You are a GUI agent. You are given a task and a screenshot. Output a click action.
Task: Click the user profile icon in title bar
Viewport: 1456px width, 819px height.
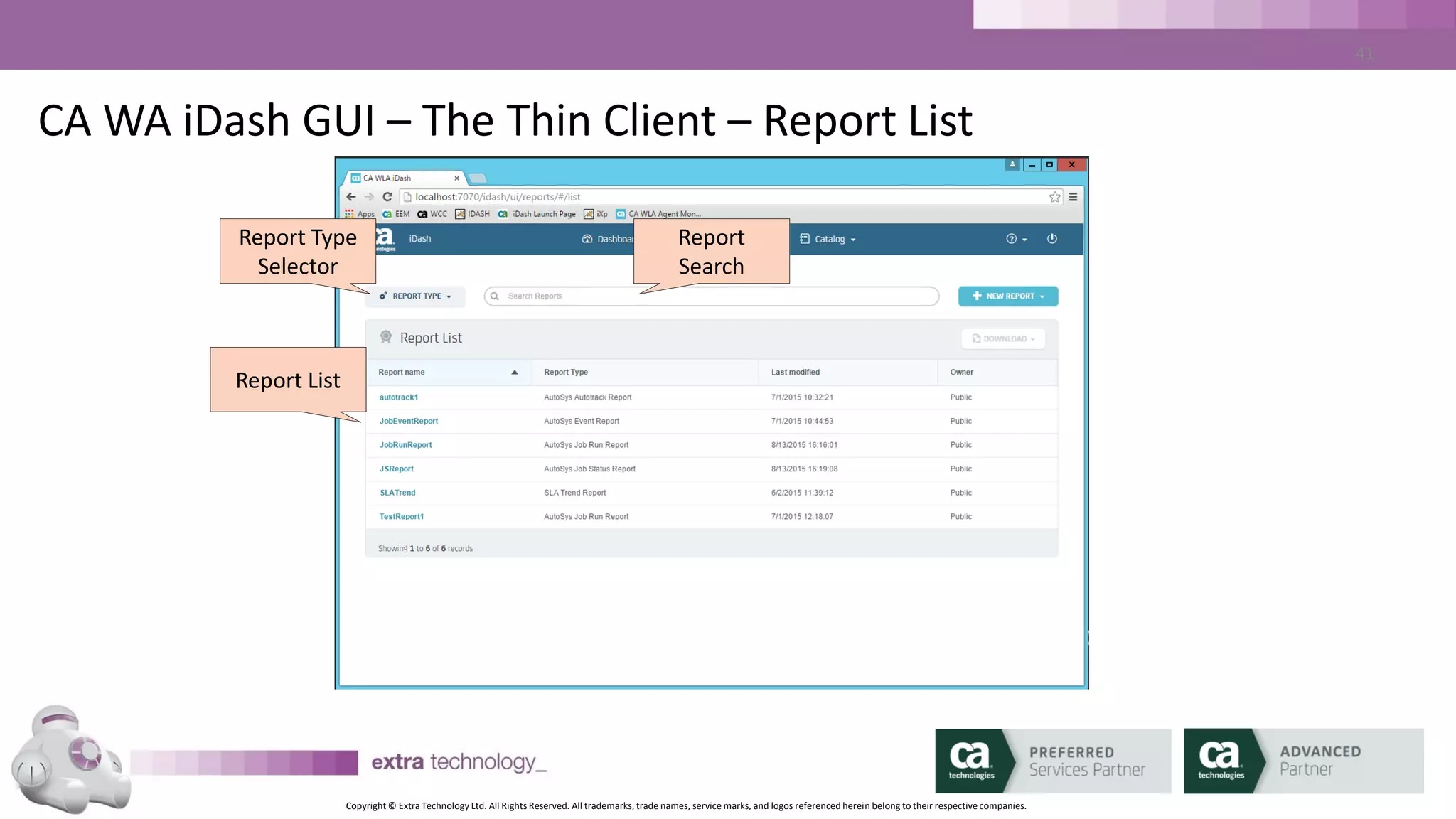(1012, 165)
